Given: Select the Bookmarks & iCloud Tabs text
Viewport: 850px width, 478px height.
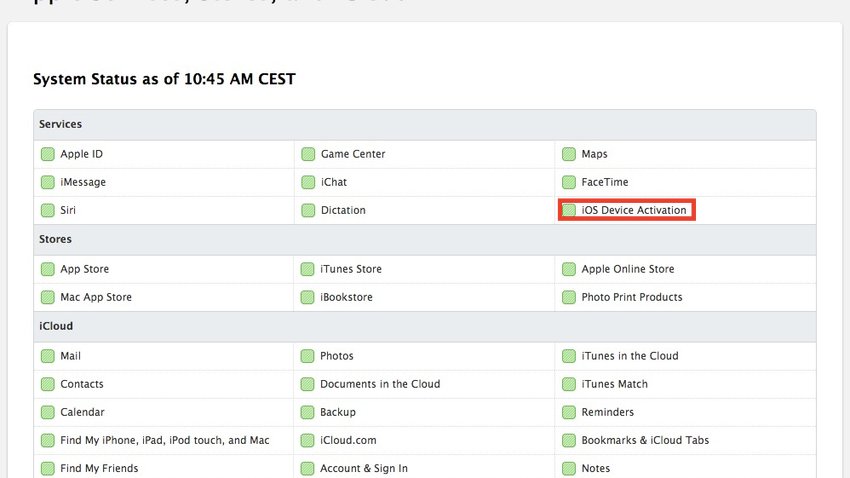Looking at the screenshot, I should click(x=645, y=441).
